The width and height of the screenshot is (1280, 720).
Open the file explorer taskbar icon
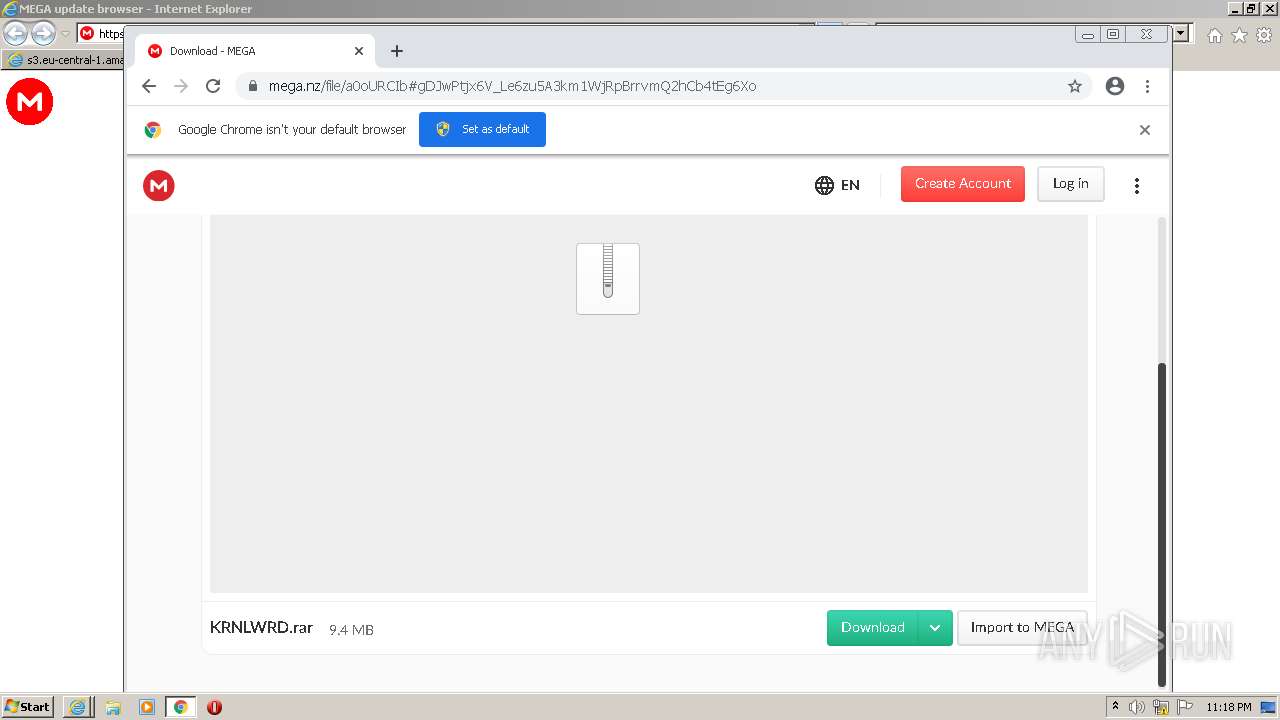tap(113, 707)
